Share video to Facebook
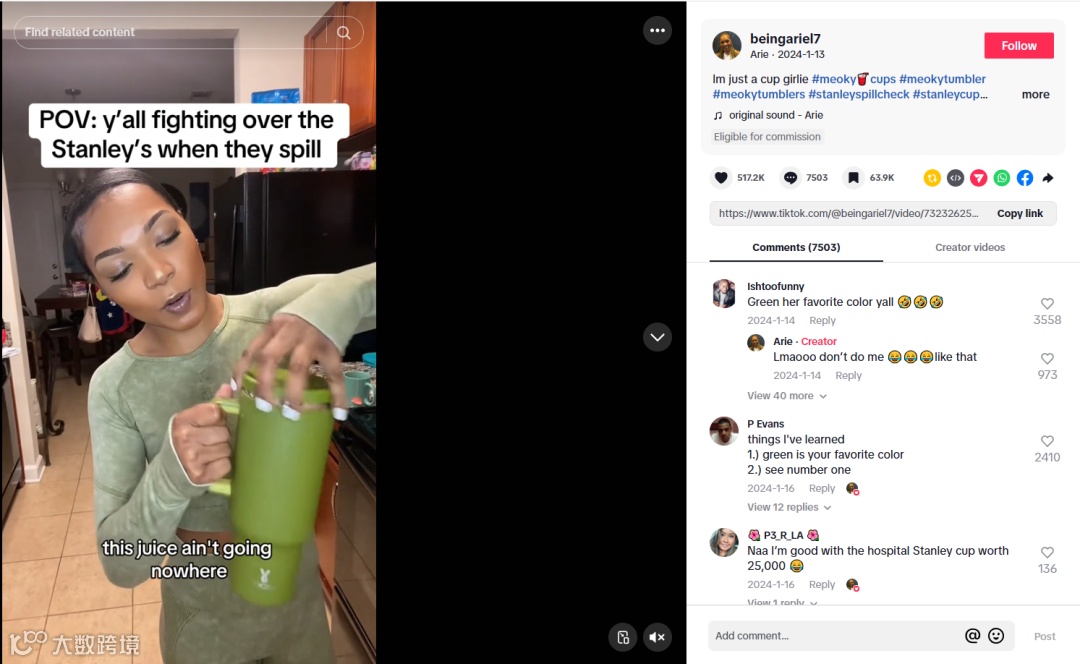The width and height of the screenshot is (1080, 664). (x=1025, y=178)
